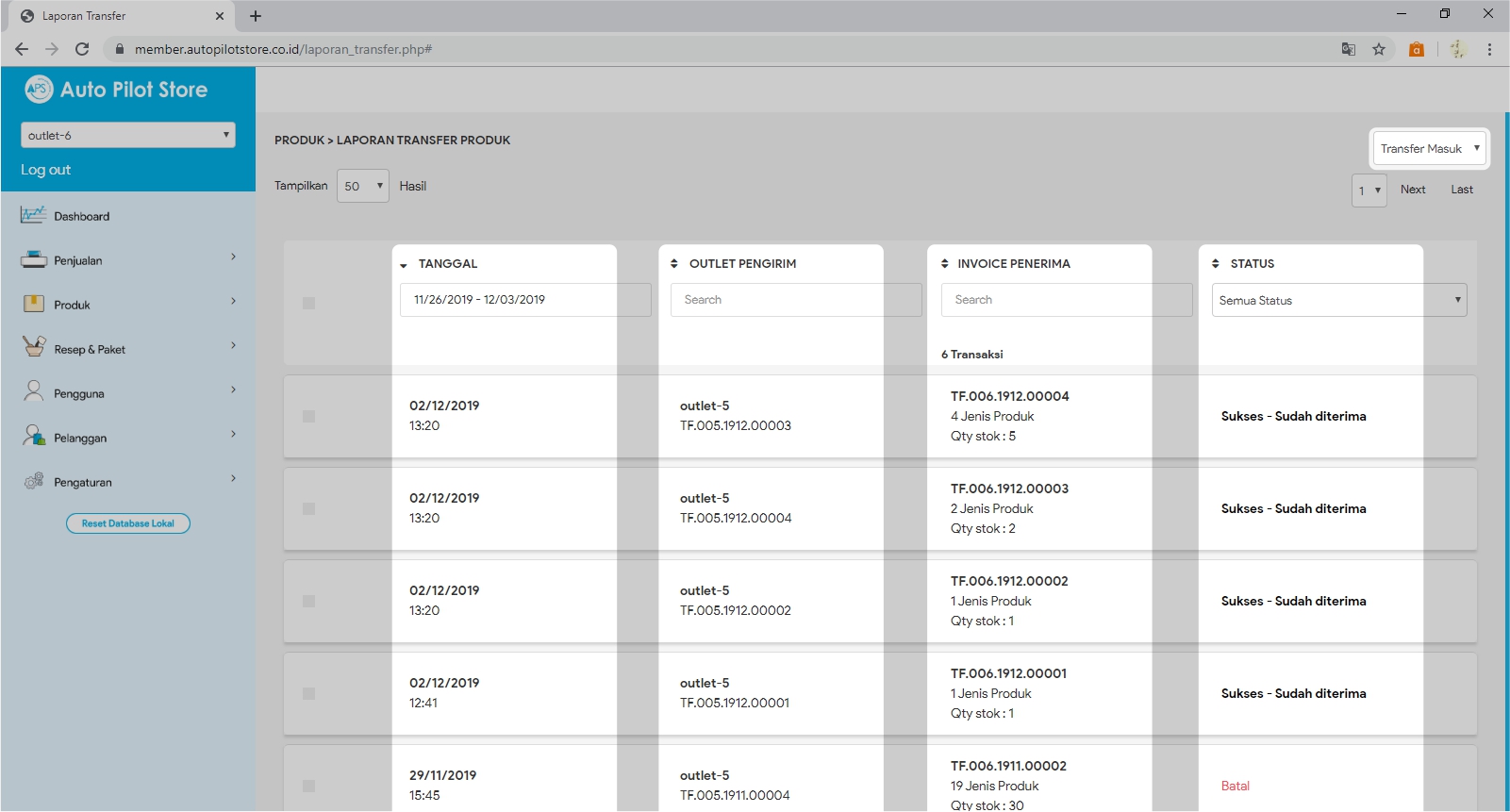Viewport: 1510px width, 812px height.
Task: Click the Resep & Paket mortar icon
Action: click(33, 347)
